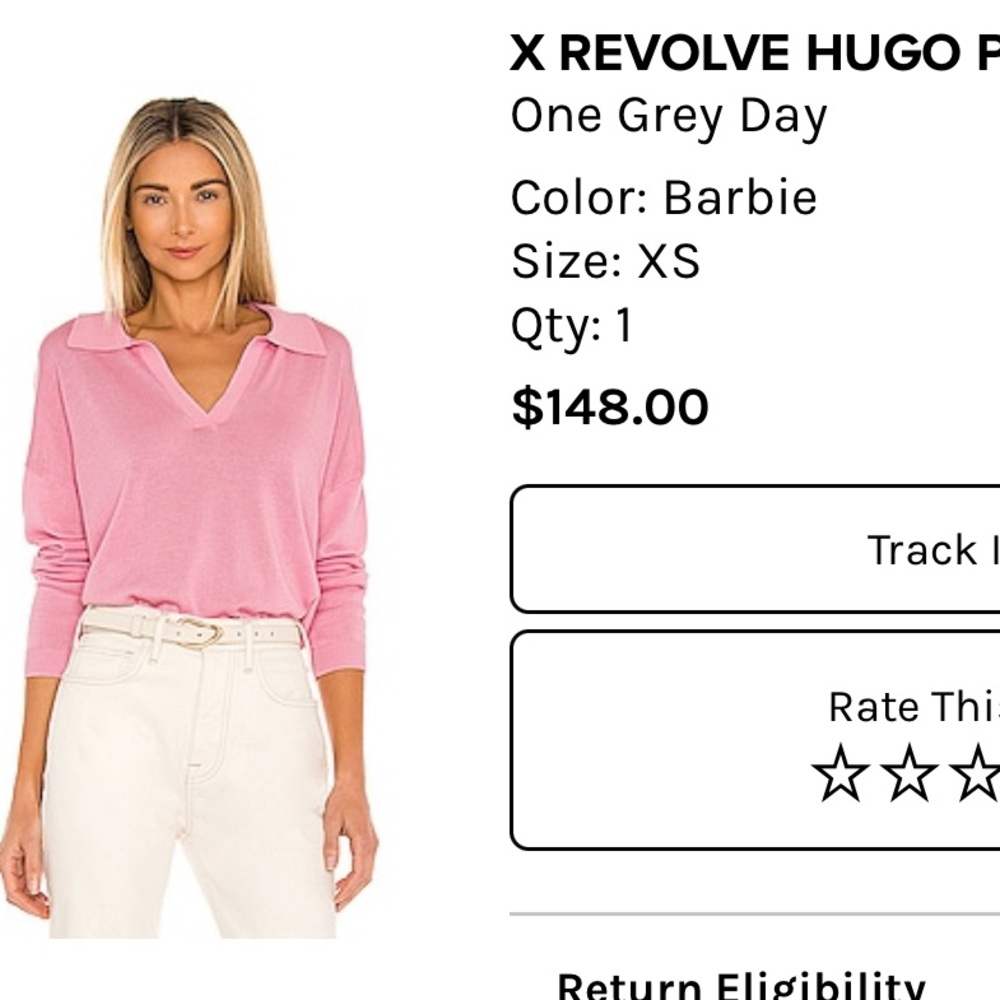Click the XS size value
1000x1000 pixels.
tap(668, 261)
